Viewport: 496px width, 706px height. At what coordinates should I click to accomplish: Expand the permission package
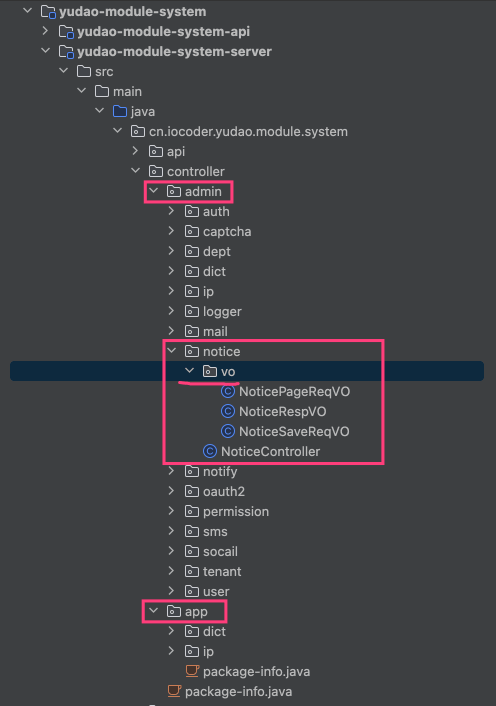point(171,511)
